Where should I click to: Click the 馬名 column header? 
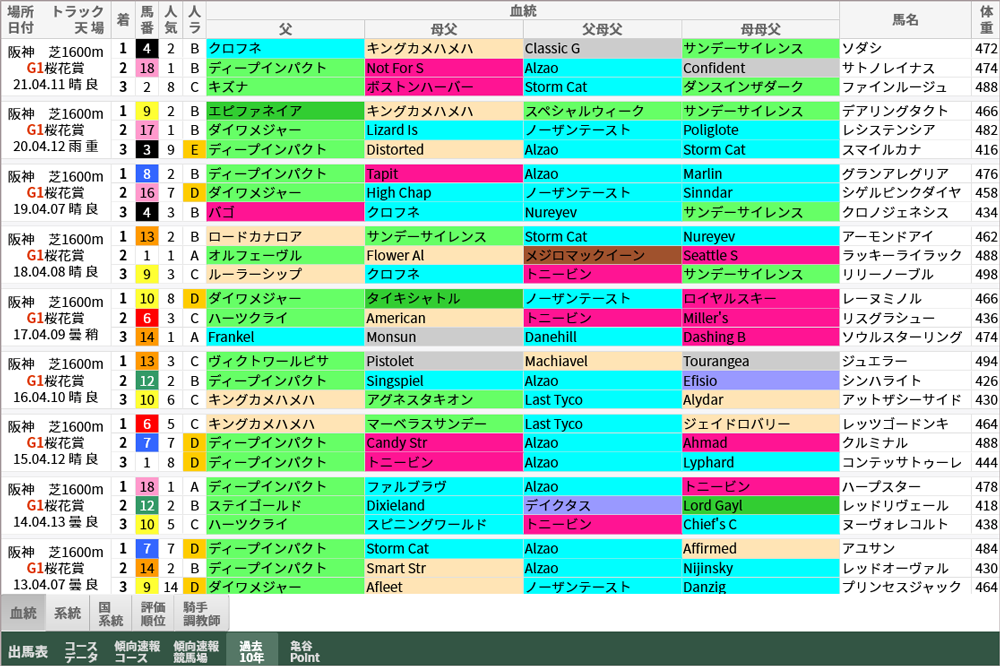905,19
